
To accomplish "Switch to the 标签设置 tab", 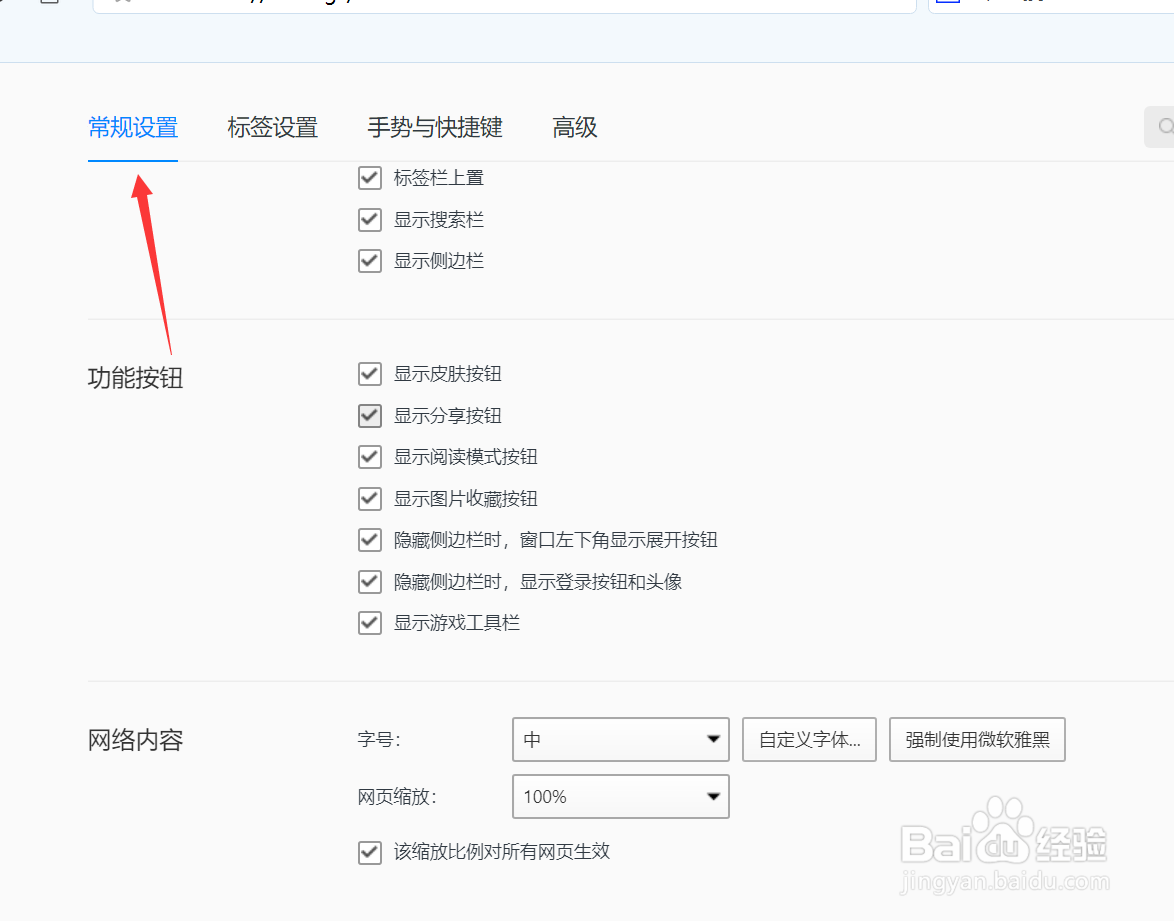I will (x=271, y=128).
